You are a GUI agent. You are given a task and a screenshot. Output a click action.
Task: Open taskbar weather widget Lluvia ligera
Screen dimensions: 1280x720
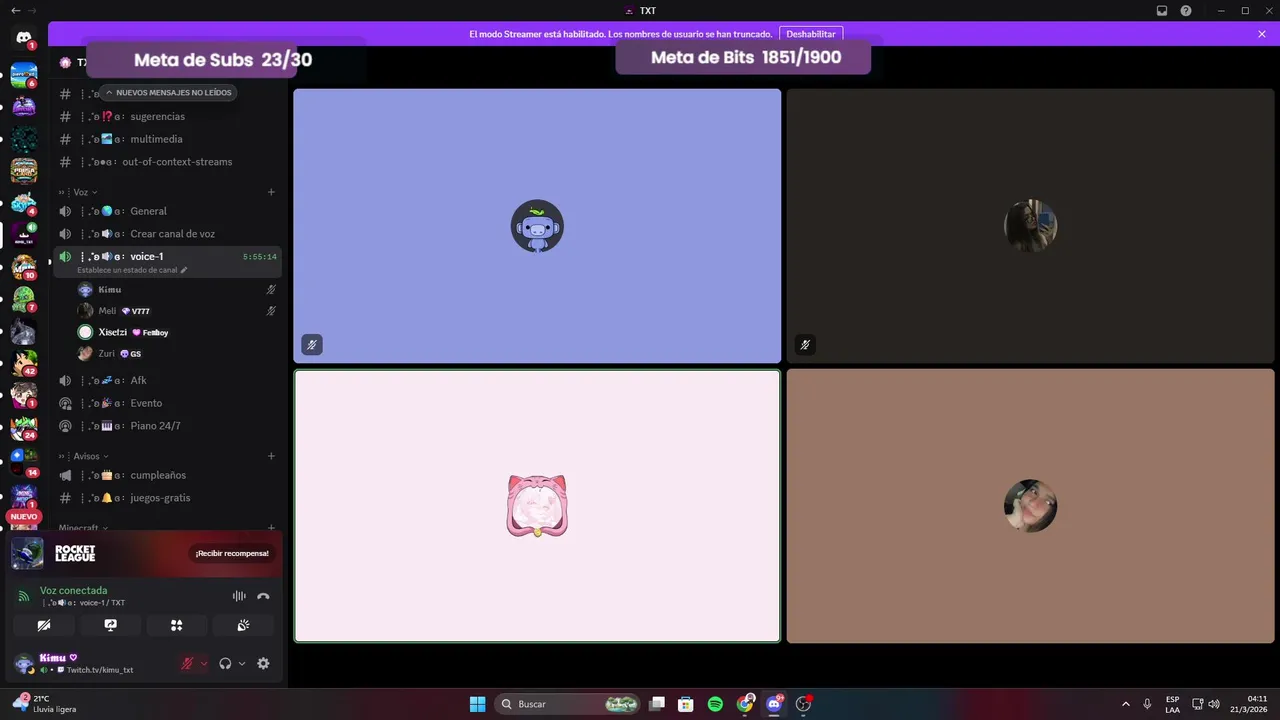pos(45,704)
